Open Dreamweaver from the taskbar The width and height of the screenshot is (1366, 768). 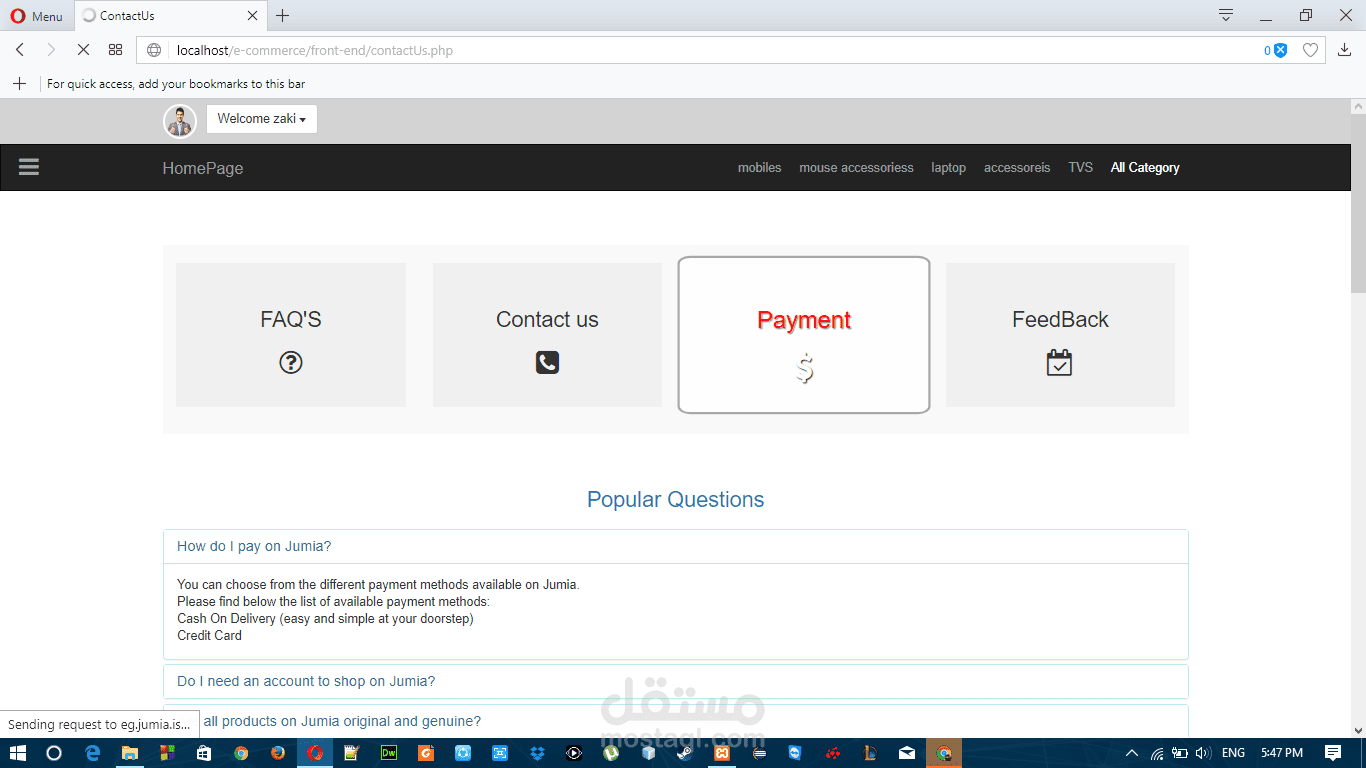coord(389,753)
